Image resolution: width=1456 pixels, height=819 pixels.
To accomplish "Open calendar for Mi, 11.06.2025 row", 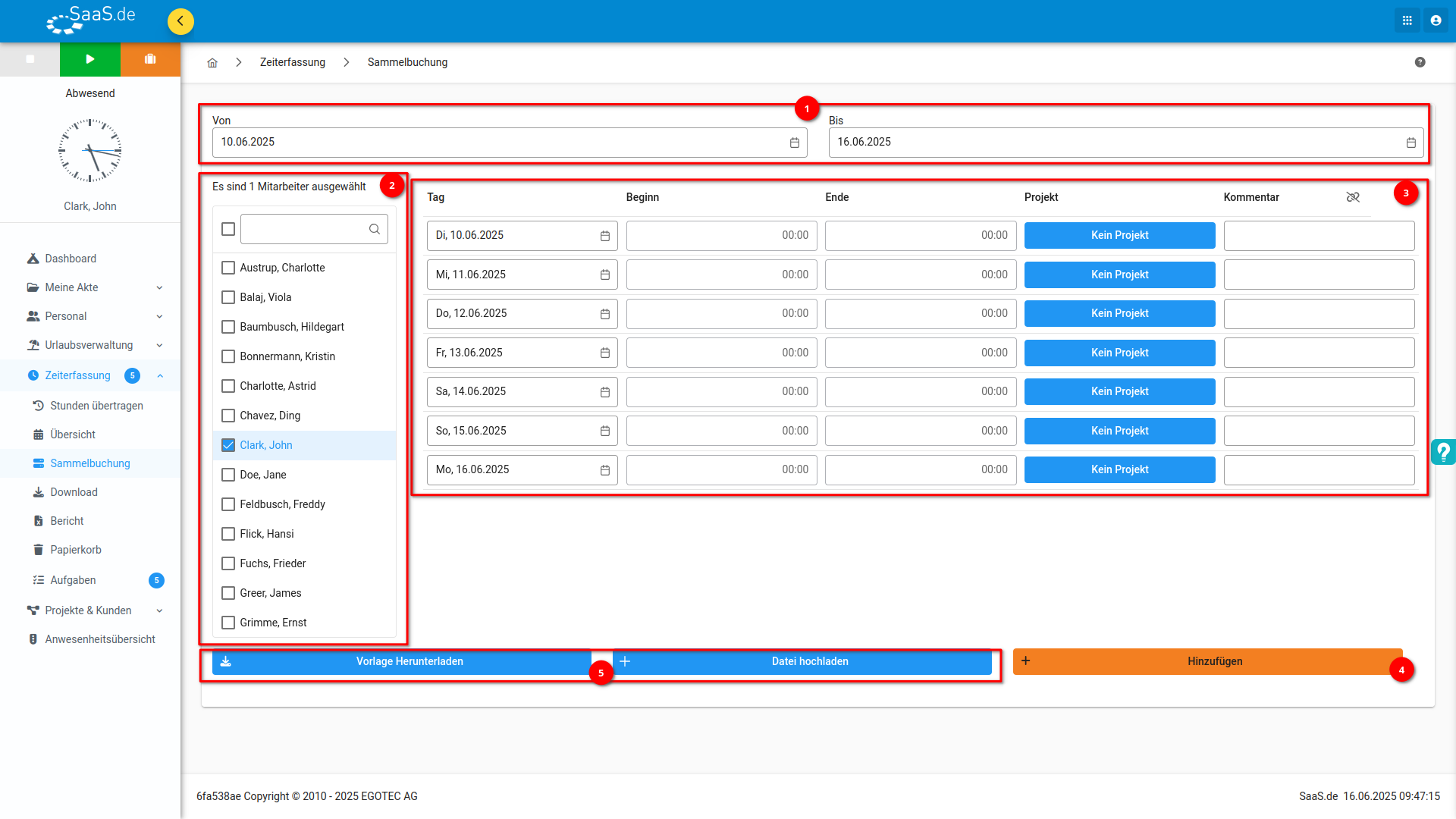I will [604, 275].
